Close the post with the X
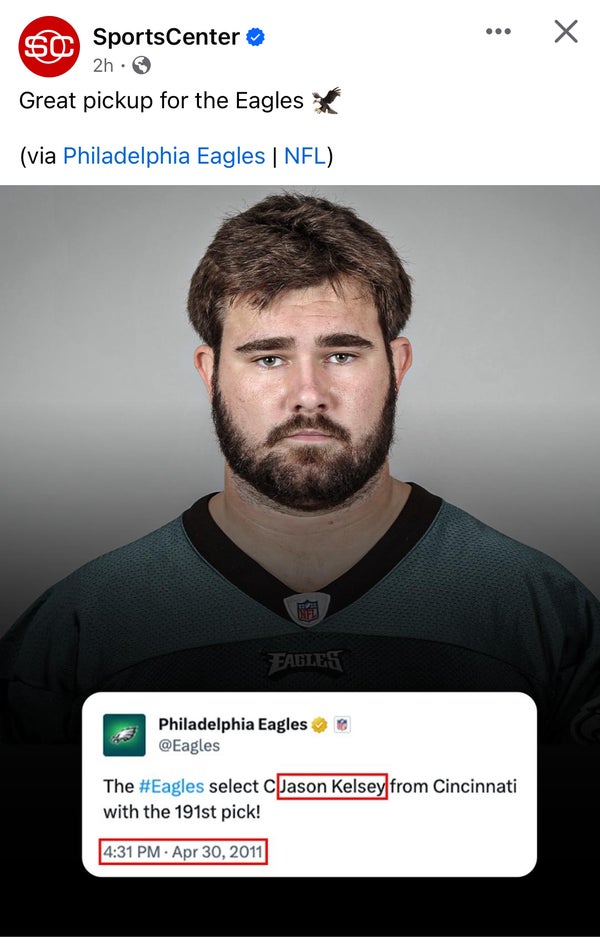Image resolution: width=600 pixels, height=944 pixels. [x=566, y=31]
